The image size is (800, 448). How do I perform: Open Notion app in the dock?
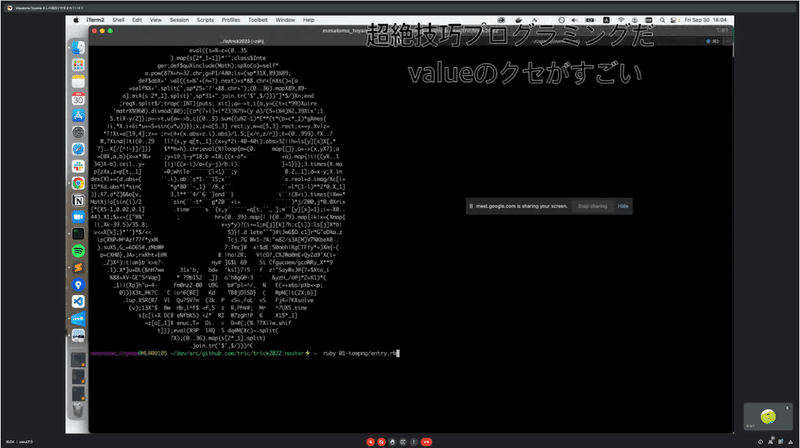(78, 200)
